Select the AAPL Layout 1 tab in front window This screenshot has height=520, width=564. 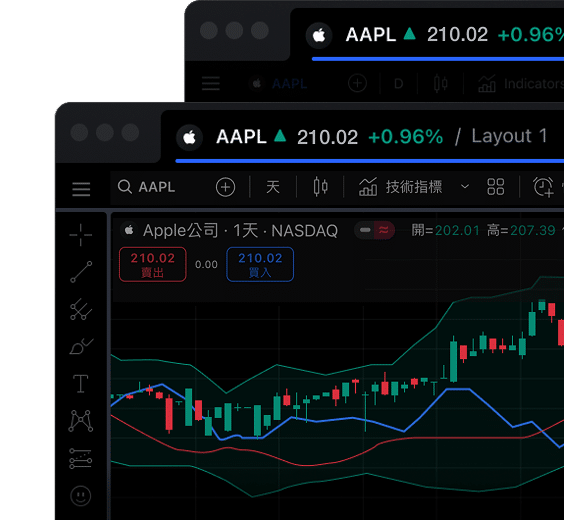tap(363, 137)
